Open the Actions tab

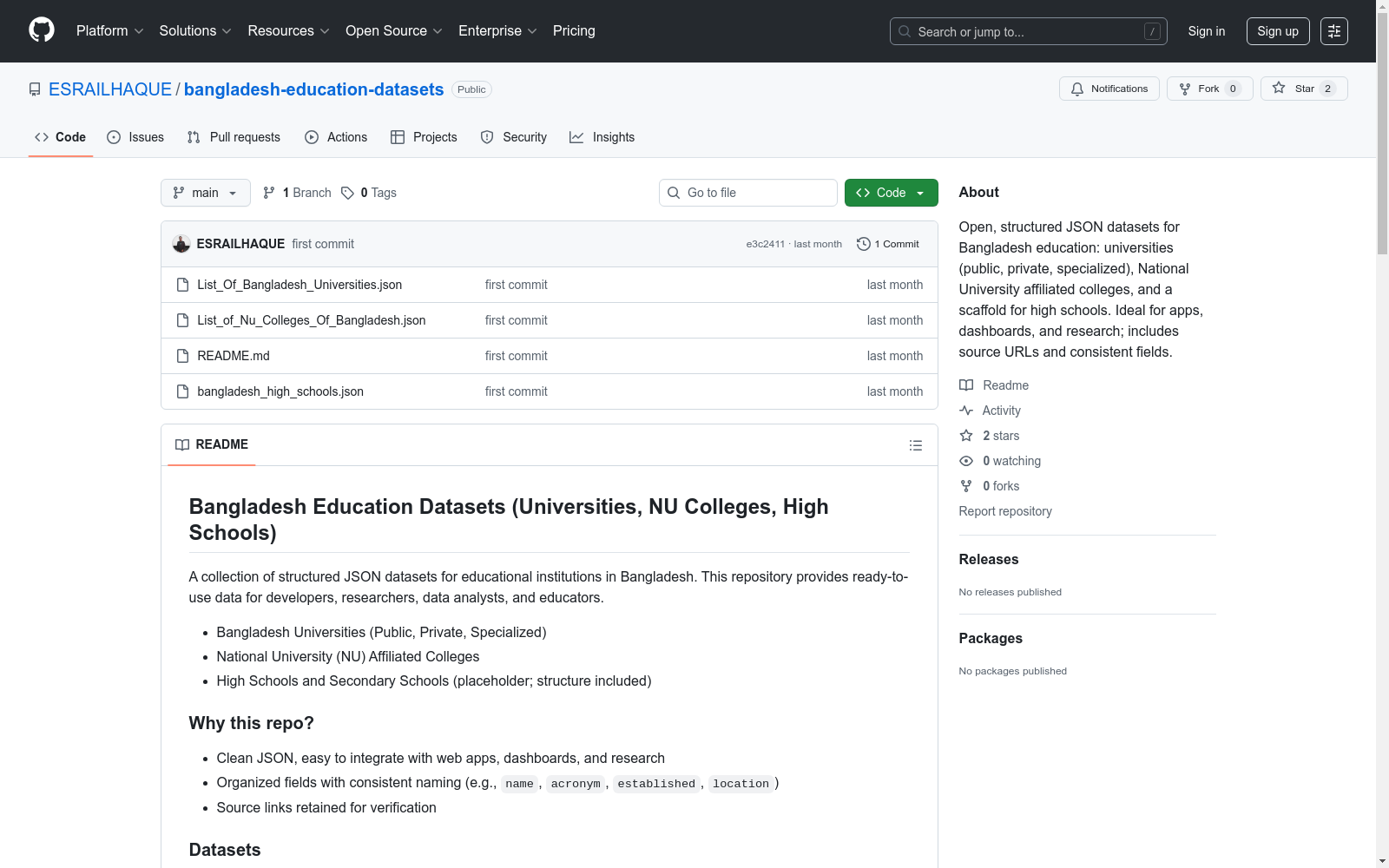pyautogui.click(x=336, y=137)
